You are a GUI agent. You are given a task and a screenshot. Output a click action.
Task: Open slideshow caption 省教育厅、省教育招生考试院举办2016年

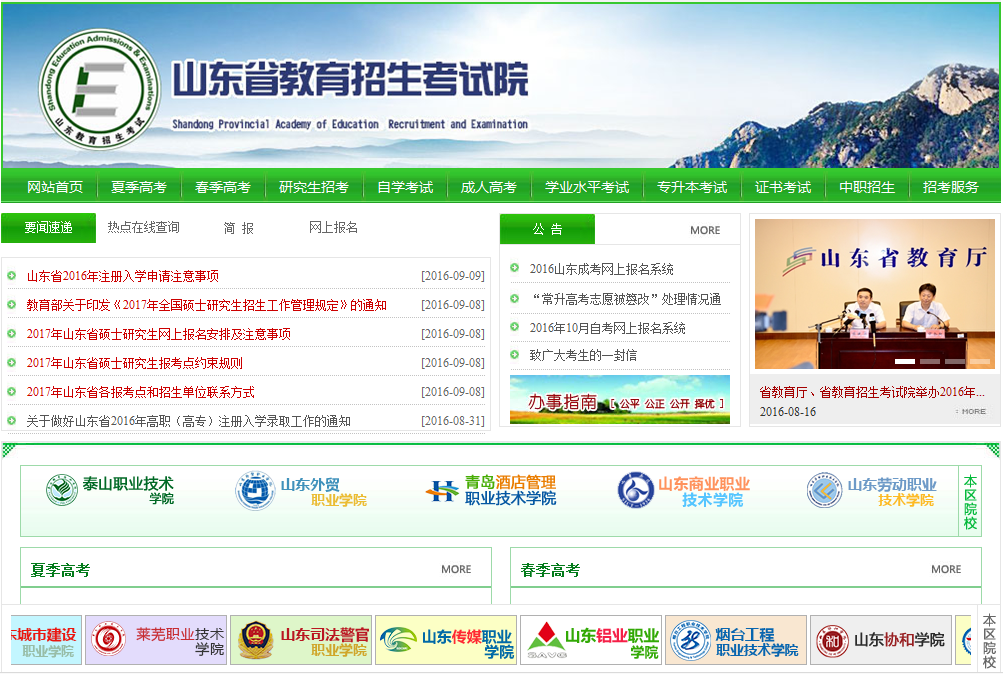872,392
